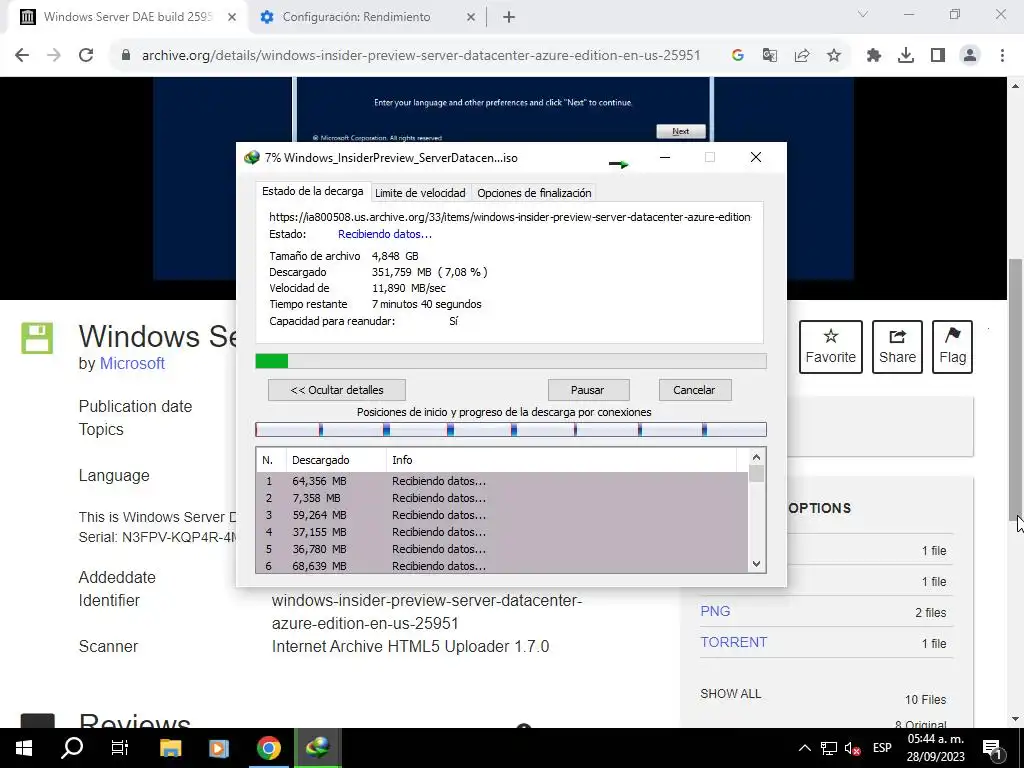Click the green download progress bar

[511, 361]
